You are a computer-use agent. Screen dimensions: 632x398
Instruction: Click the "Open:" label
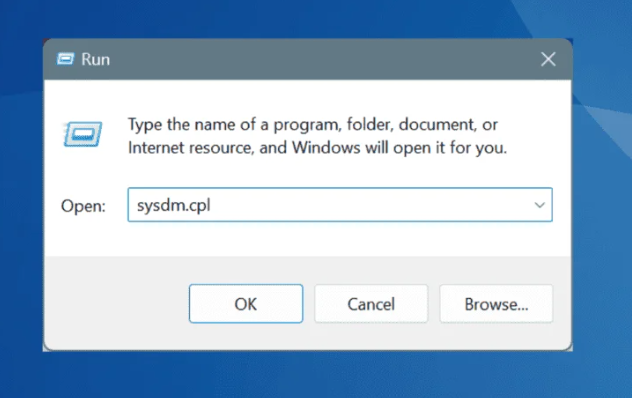click(83, 206)
